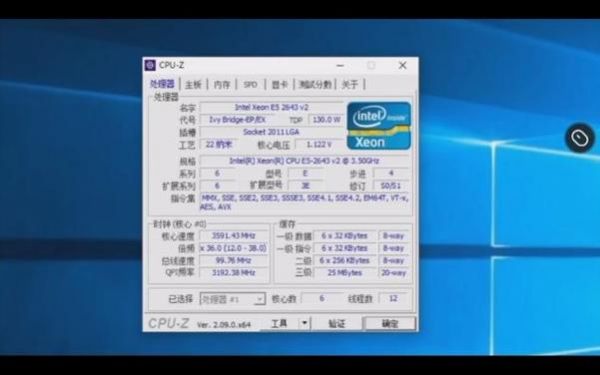Click the version text Ver. 2.09.0.x64

coord(224,325)
